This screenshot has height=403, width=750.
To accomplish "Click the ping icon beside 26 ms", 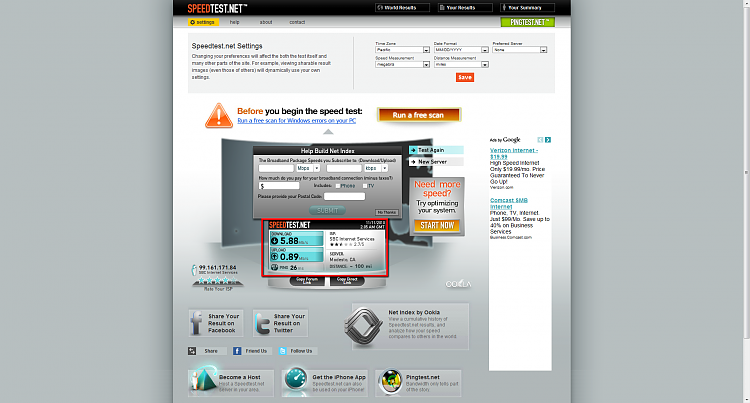I will 275,268.
